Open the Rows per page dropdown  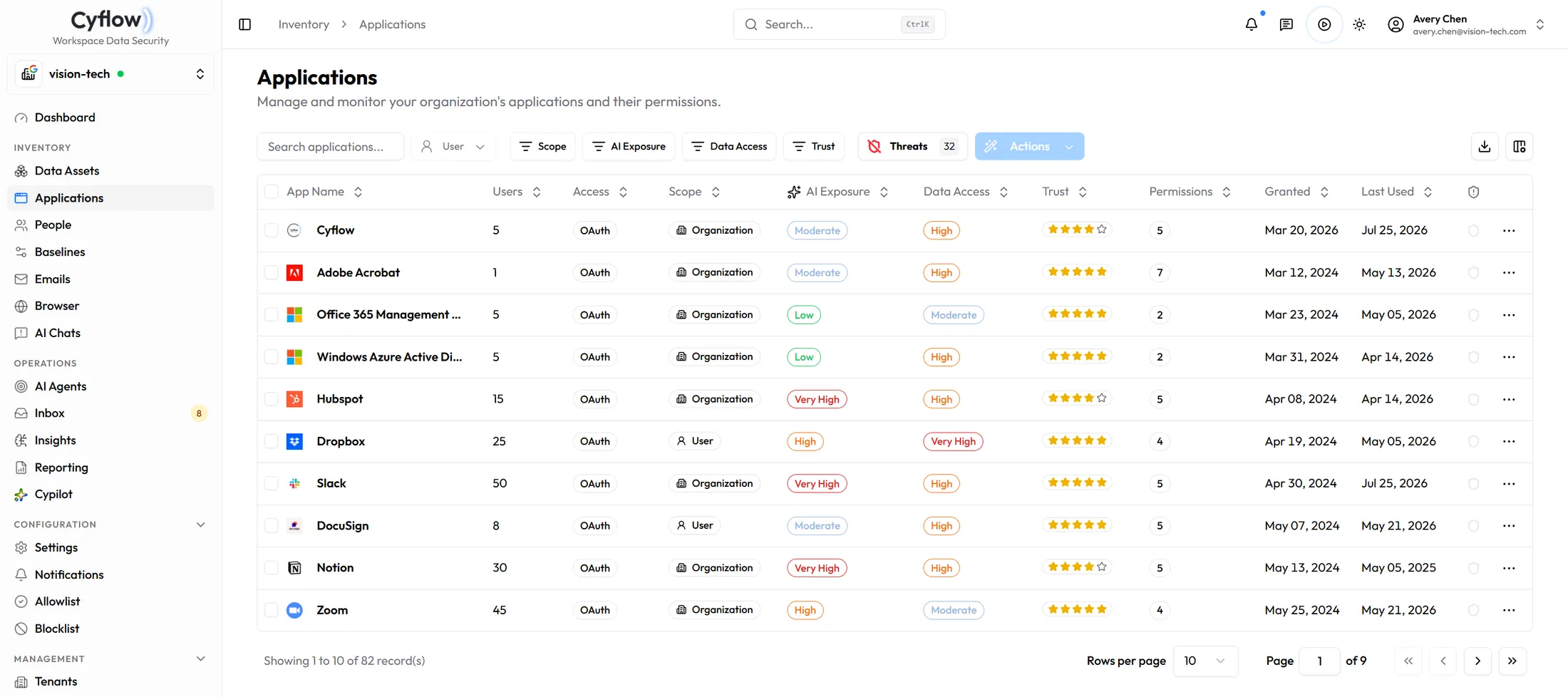[x=1205, y=661]
